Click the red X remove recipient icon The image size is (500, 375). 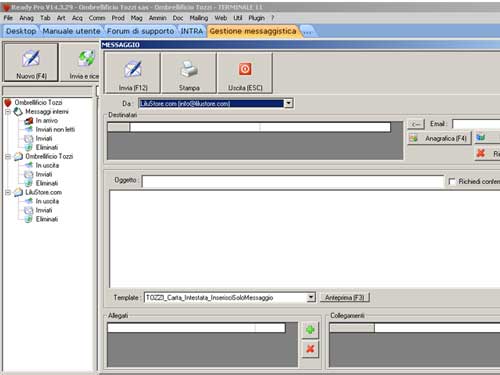pyautogui.click(x=481, y=153)
